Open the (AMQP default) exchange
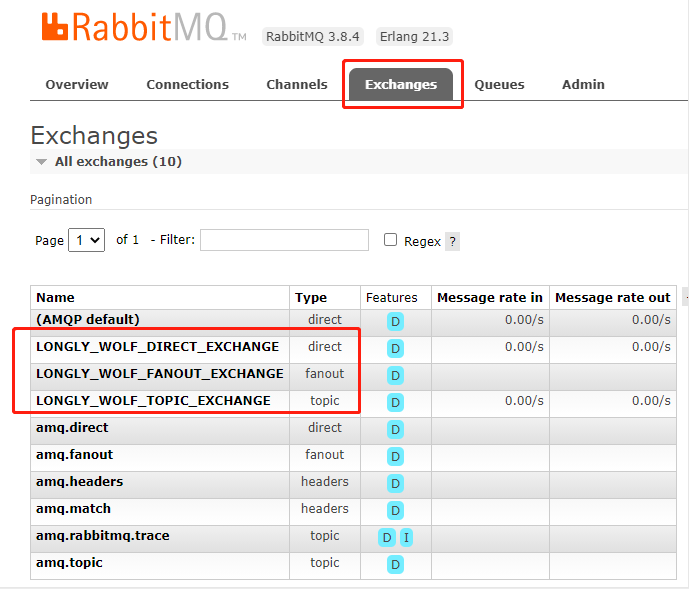The height and width of the screenshot is (589, 689). click(x=88, y=320)
